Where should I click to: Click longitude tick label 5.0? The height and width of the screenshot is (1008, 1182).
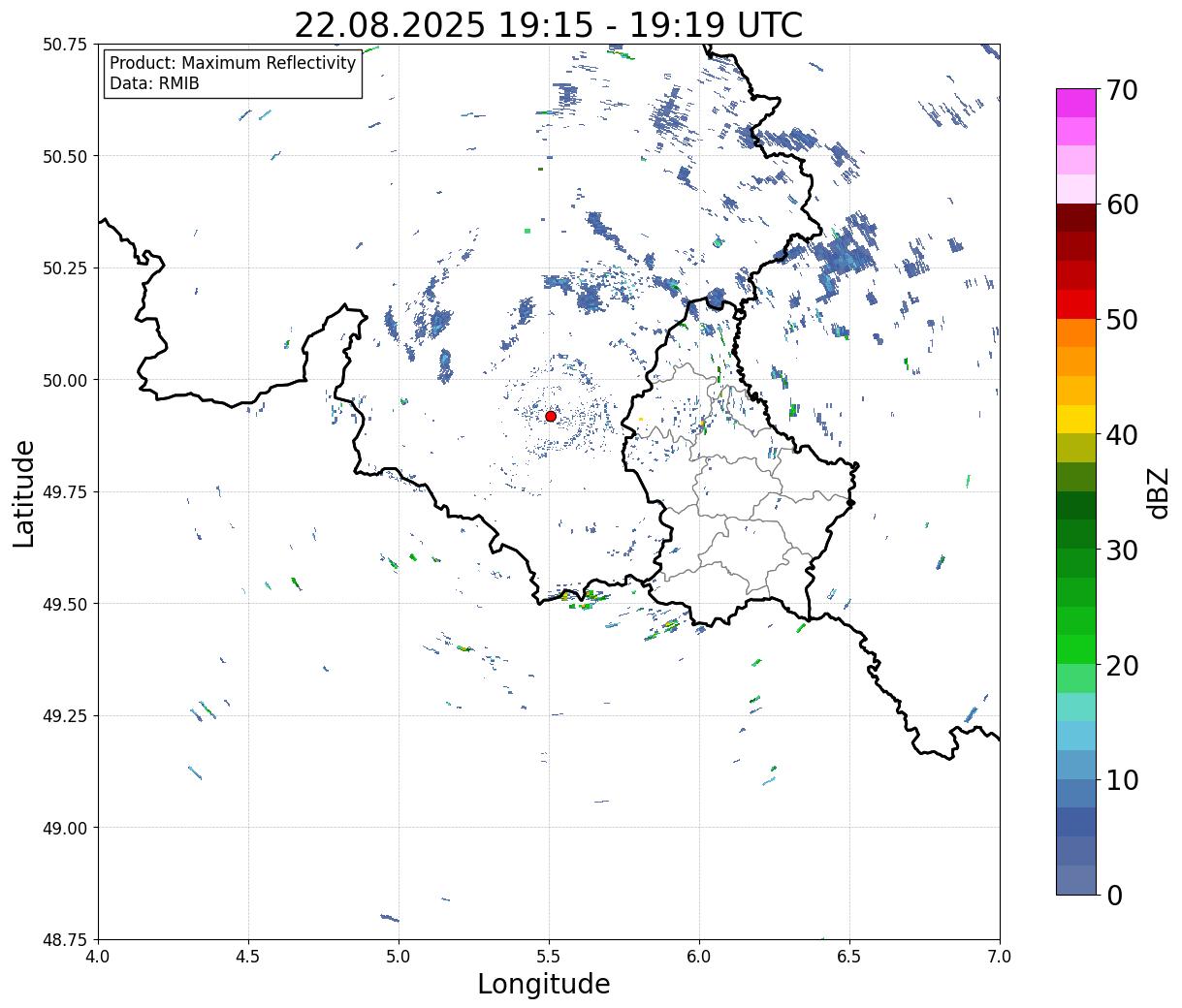tap(399, 957)
